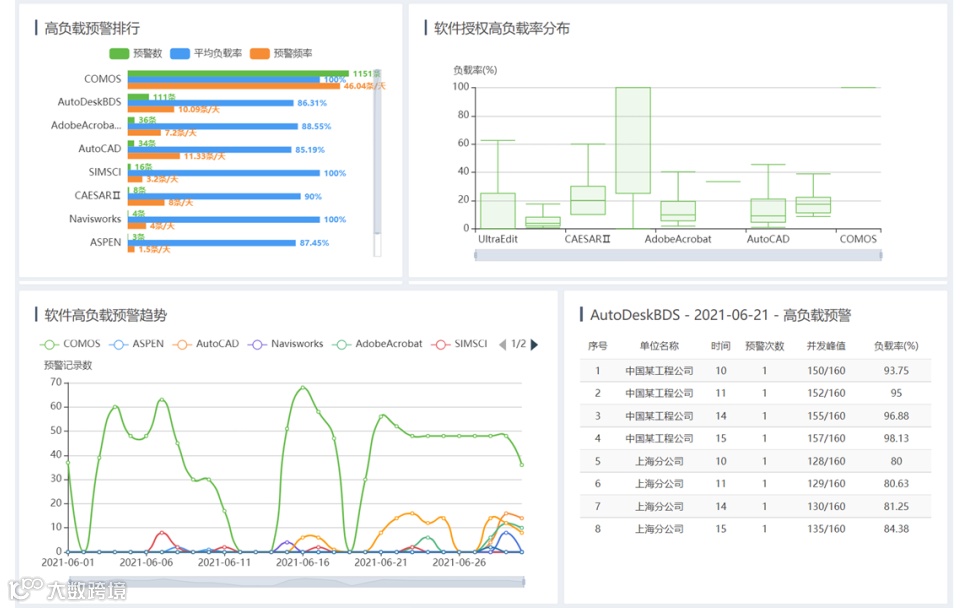Select the 98.13 load rate cell
Viewport: 973px width, 608px height.
pyautogui.click(x=896, y=439)
